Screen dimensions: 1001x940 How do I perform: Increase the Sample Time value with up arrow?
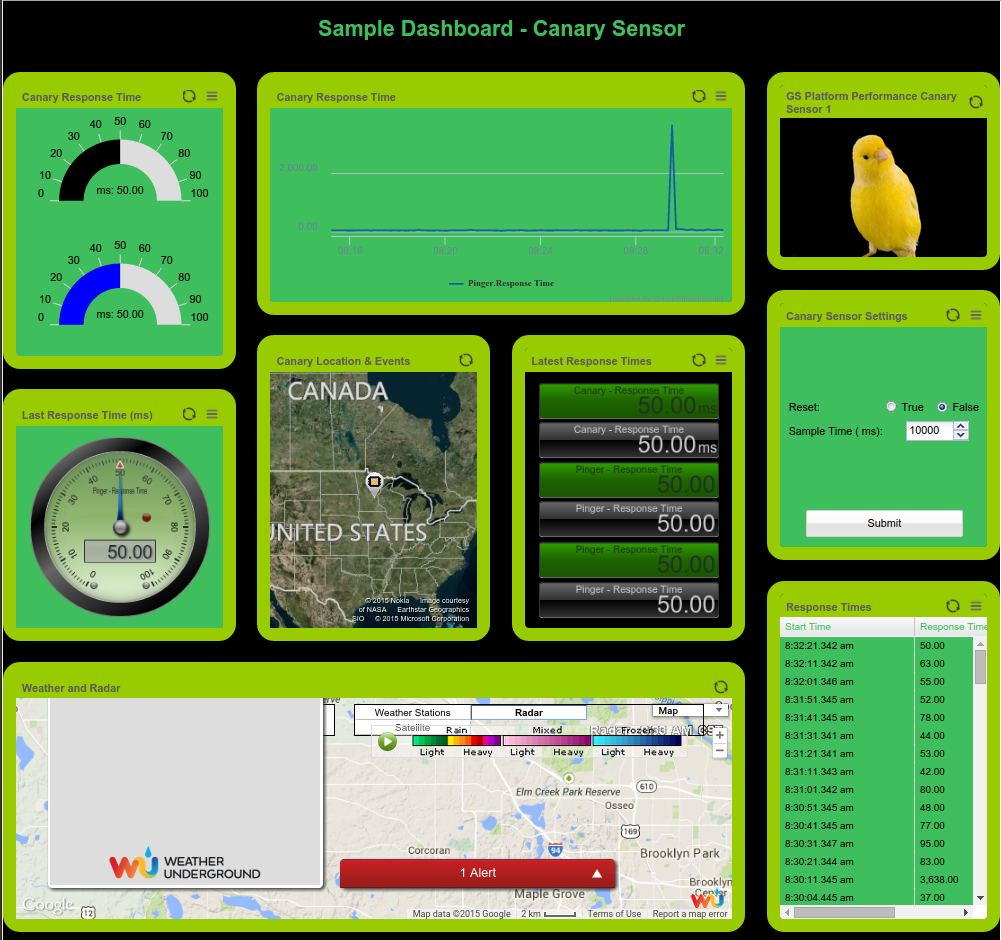click(961, 426)
